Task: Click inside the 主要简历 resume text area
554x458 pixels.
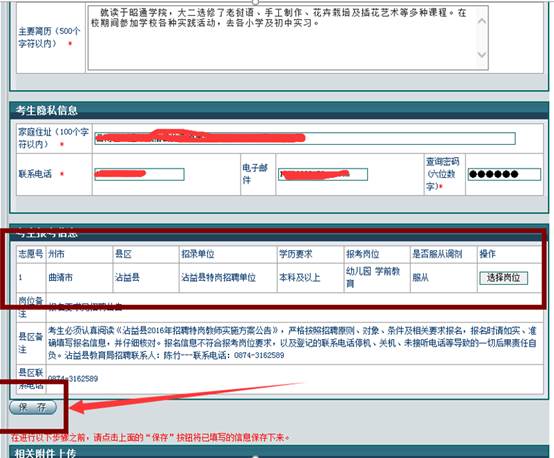Action: coord(283,37)
